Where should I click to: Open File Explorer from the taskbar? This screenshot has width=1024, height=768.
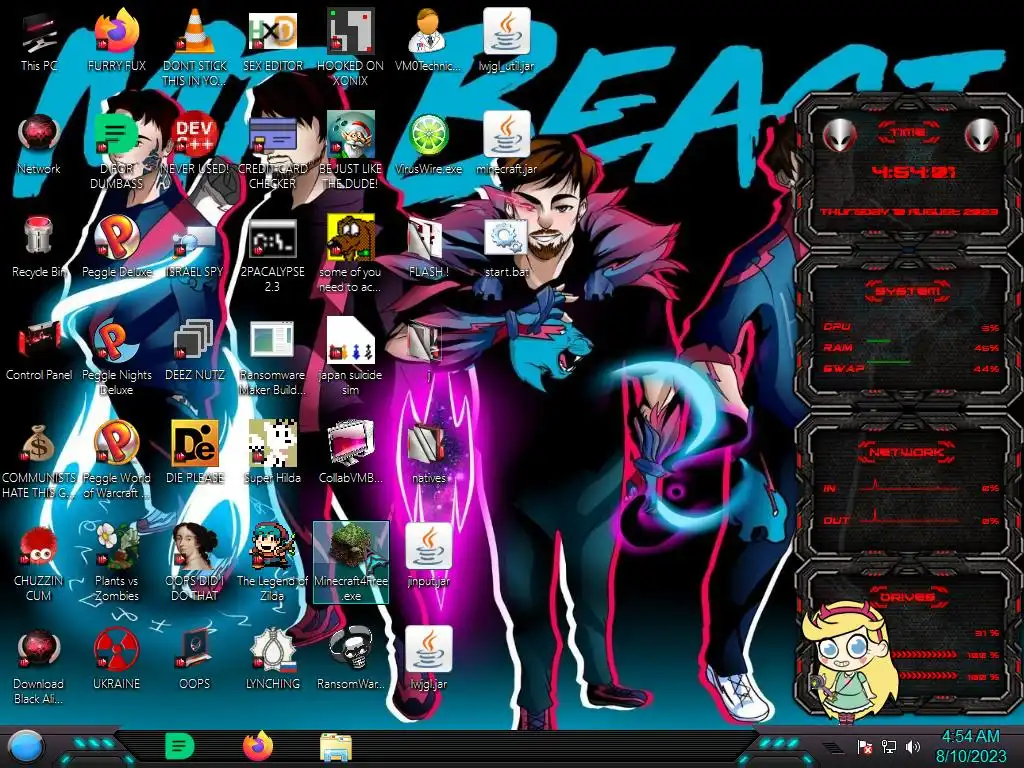tap(336, 747)
